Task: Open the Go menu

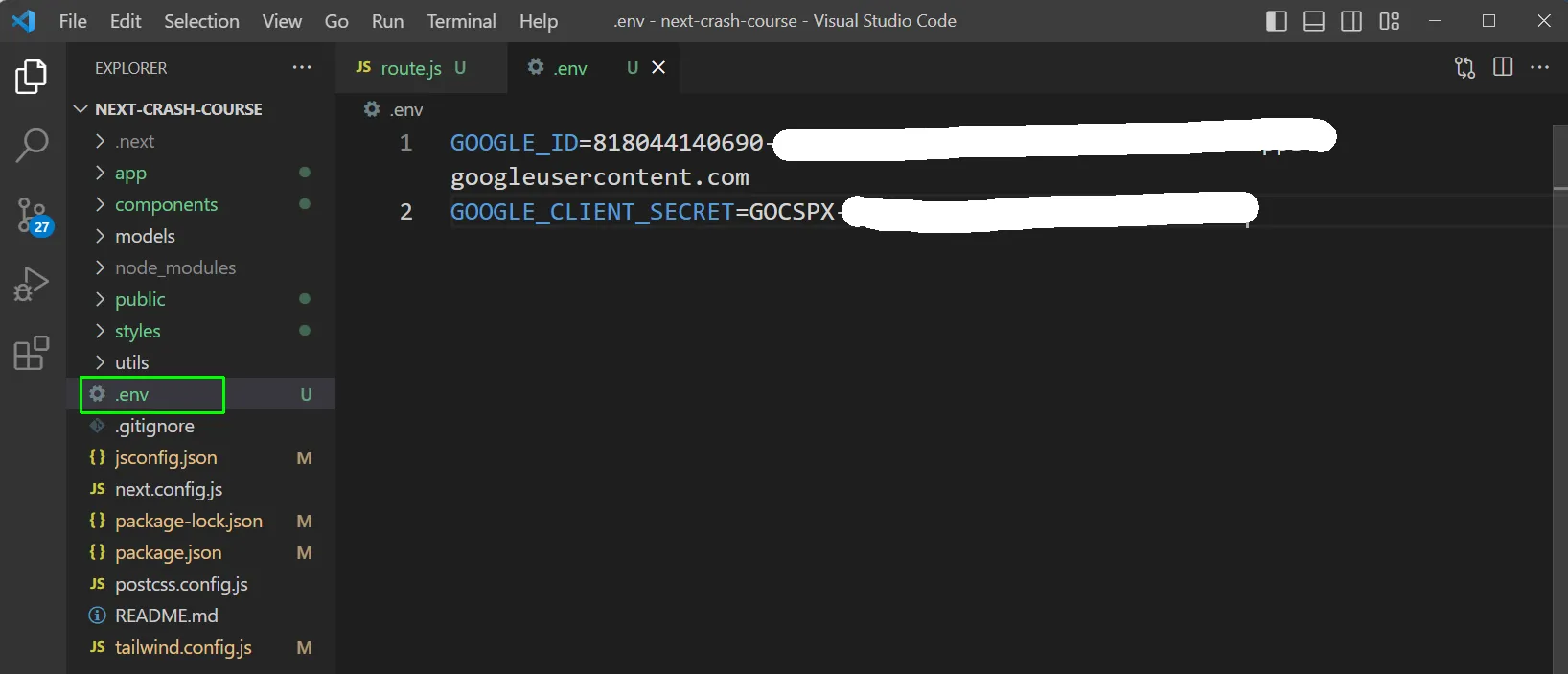Action: click(336, 21)
